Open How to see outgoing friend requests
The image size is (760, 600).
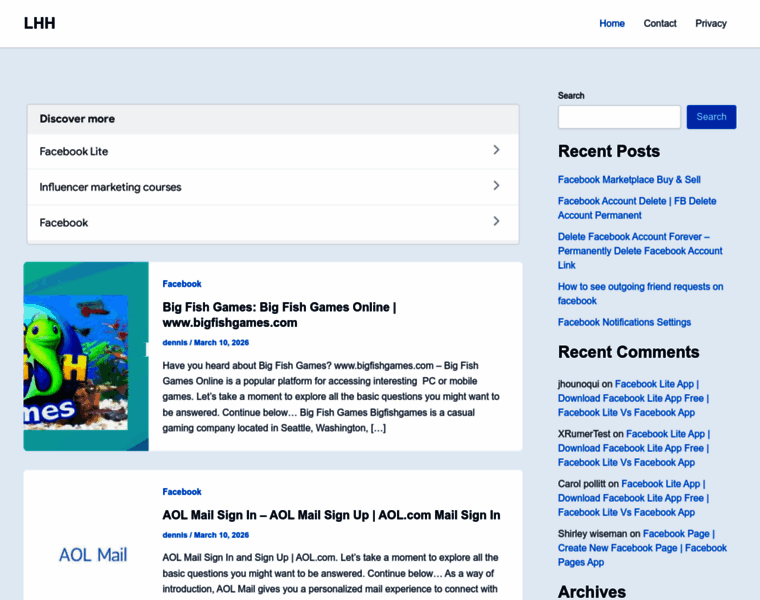point(640,294)
